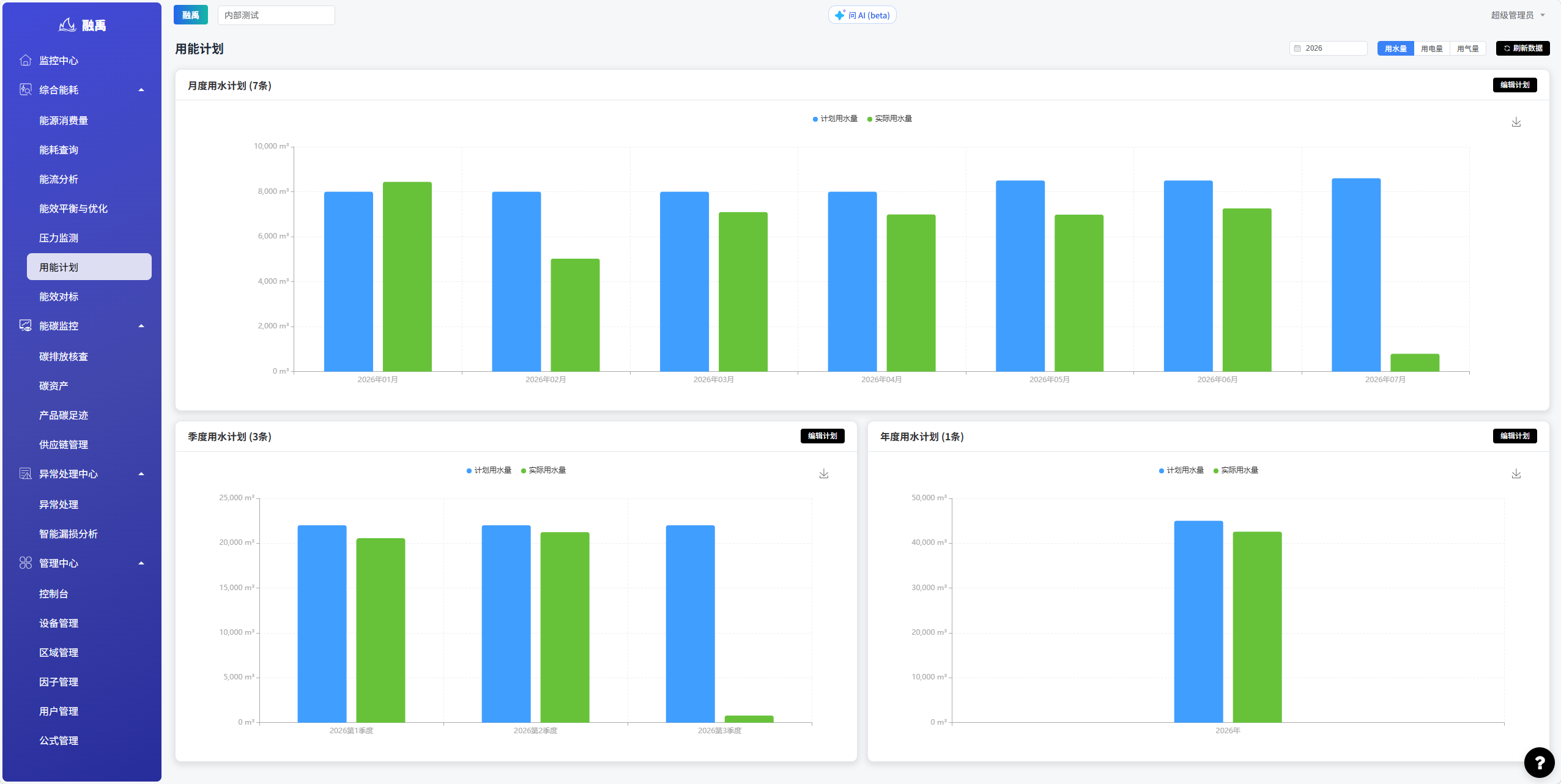Click the green February actual usage bar
The image size is (1561, 784).
(575, 315)
